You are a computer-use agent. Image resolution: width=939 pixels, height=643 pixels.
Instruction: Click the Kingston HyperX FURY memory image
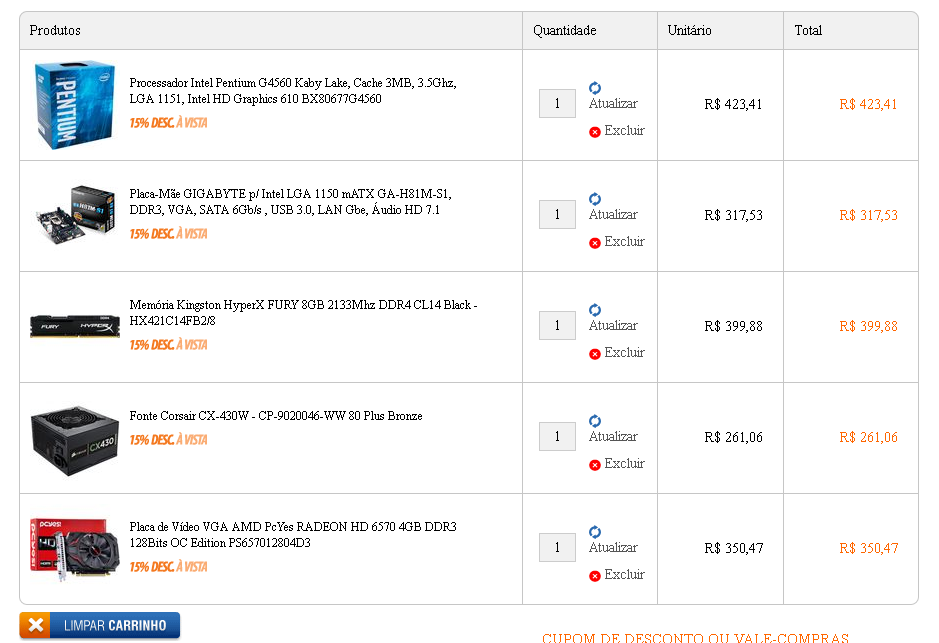point(75,326)
